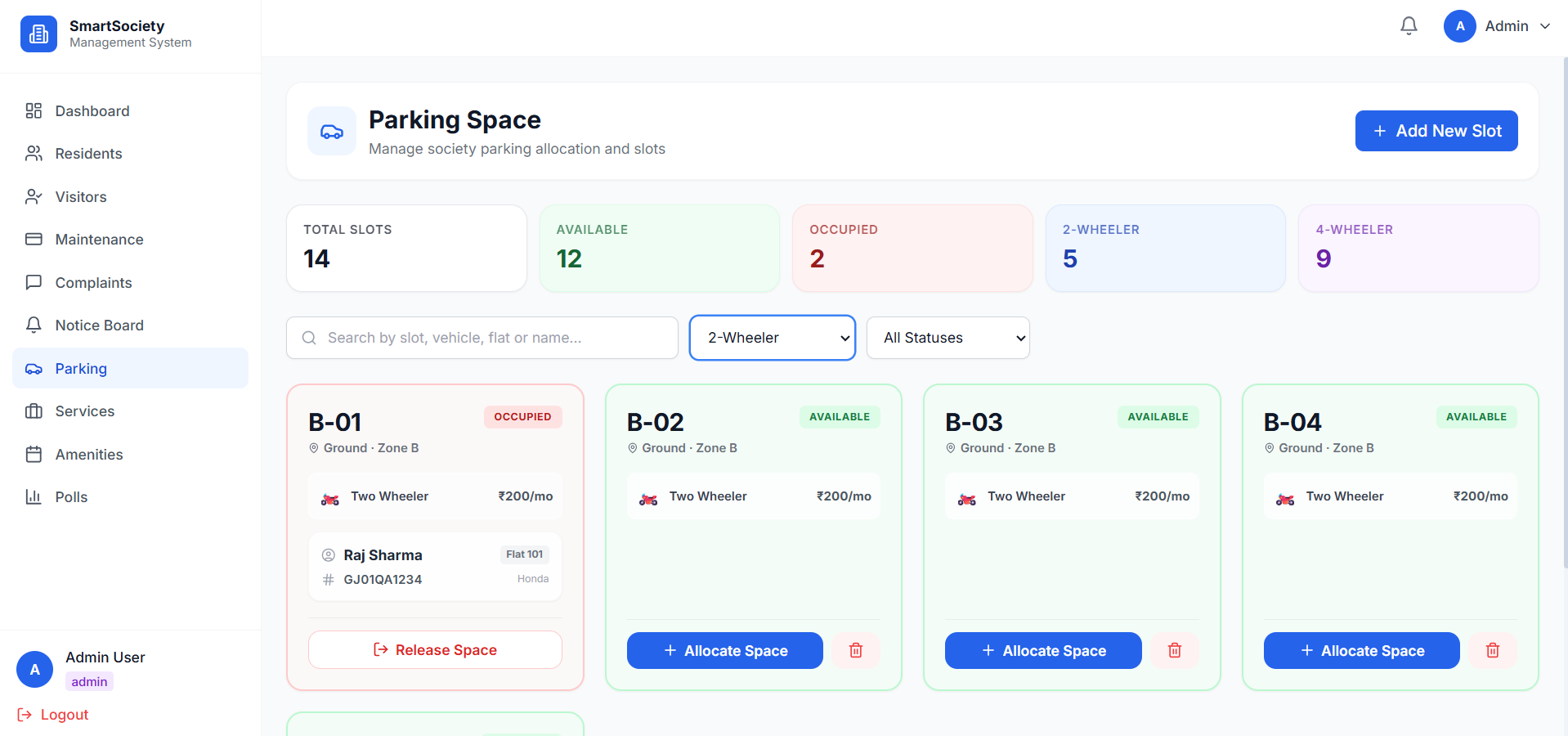Click the car icon beside Parking Space title
1568x736 pixels.
[332, 131]
